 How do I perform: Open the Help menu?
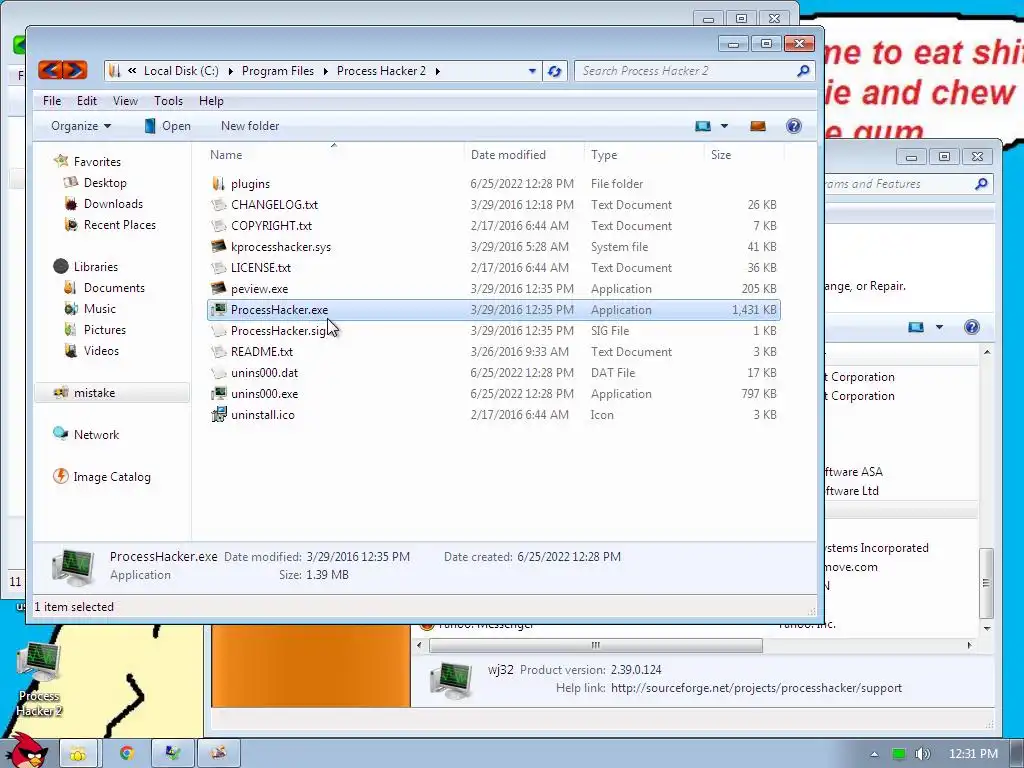click(211, 101)
